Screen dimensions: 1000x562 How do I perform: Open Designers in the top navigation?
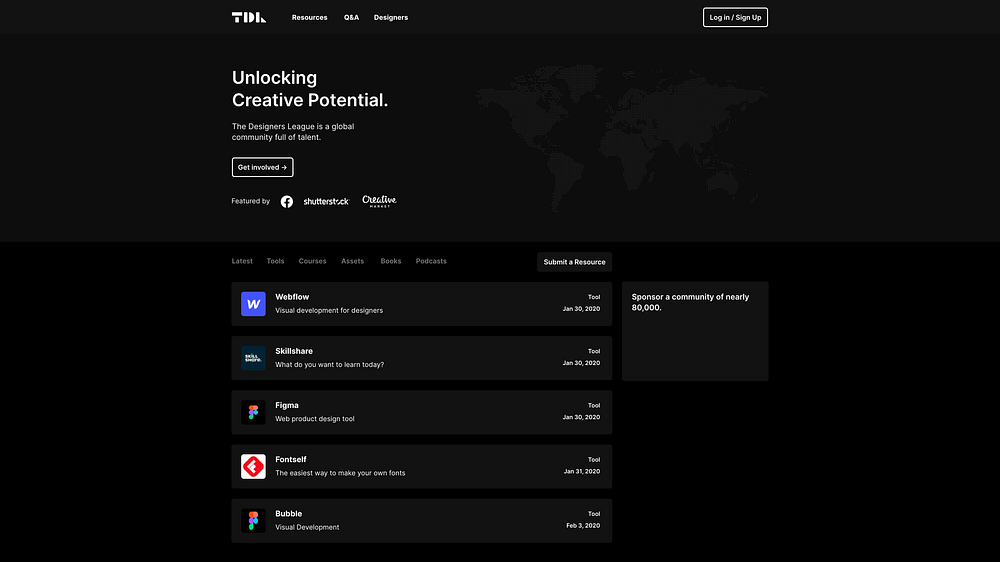click(391, 17)
